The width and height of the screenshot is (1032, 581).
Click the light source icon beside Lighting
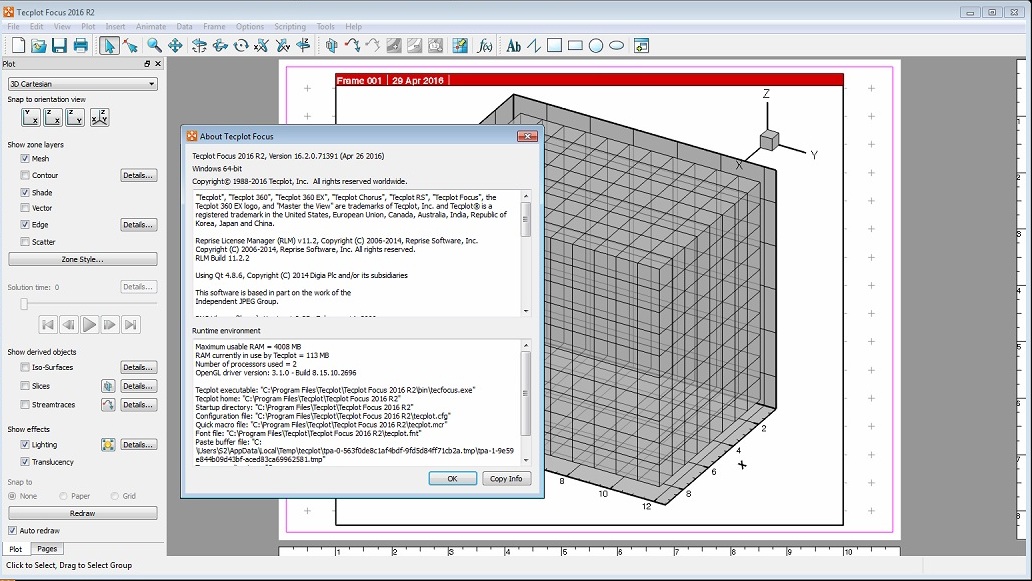(108, 445)
